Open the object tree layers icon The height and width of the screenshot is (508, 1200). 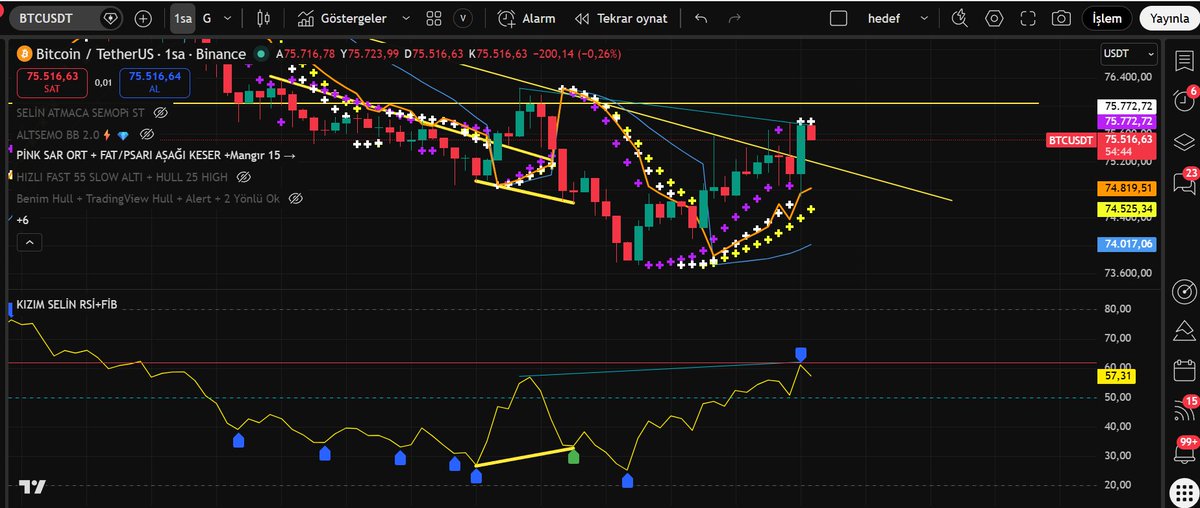(1185, 143)
